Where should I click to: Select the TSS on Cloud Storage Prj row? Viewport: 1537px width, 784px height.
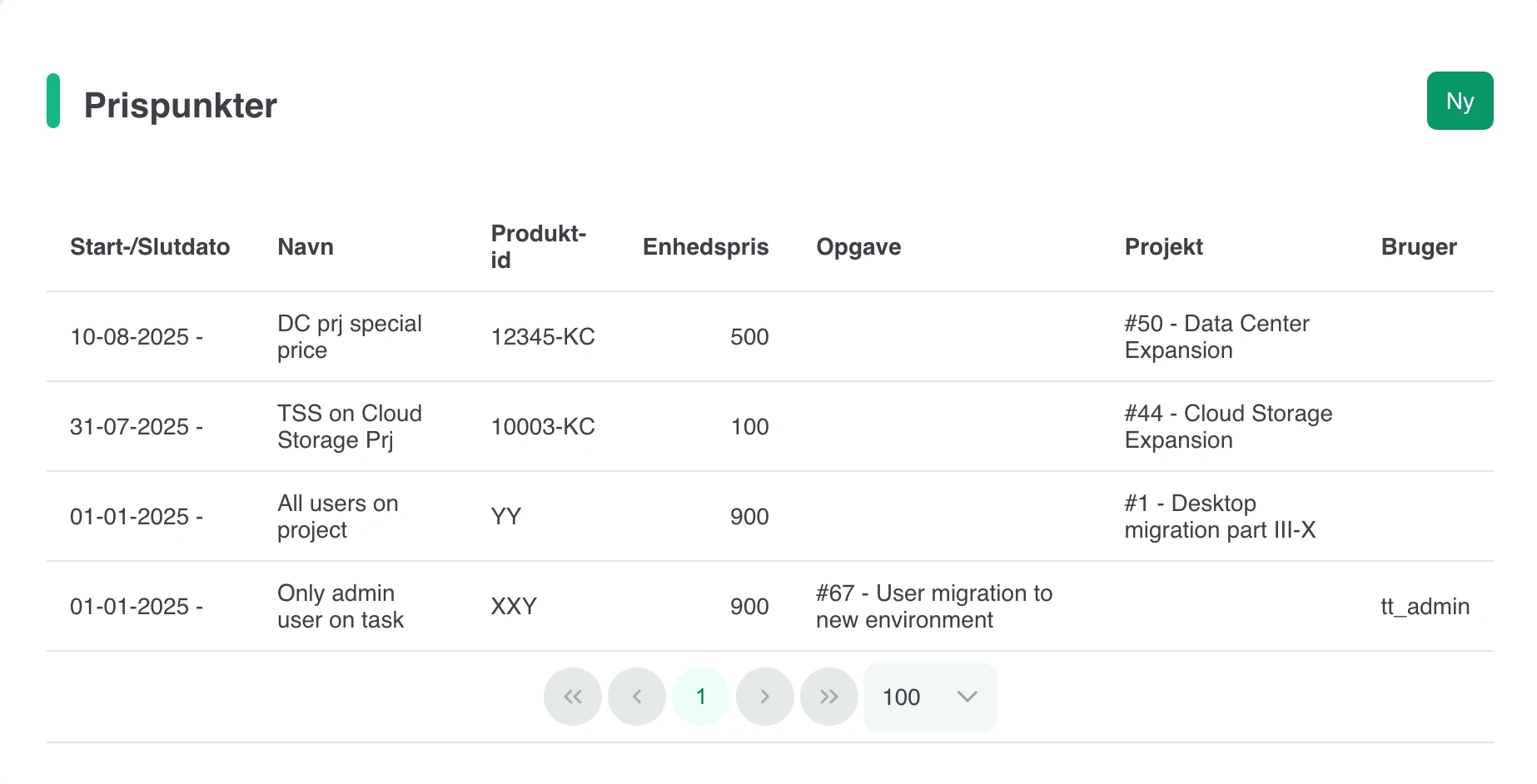point(350,427)
